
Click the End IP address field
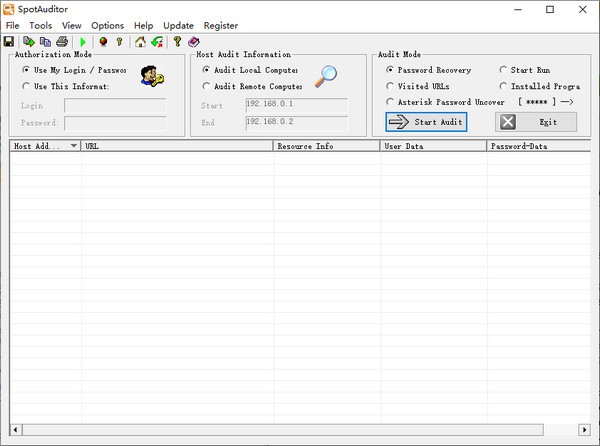(x=297, y=123)
